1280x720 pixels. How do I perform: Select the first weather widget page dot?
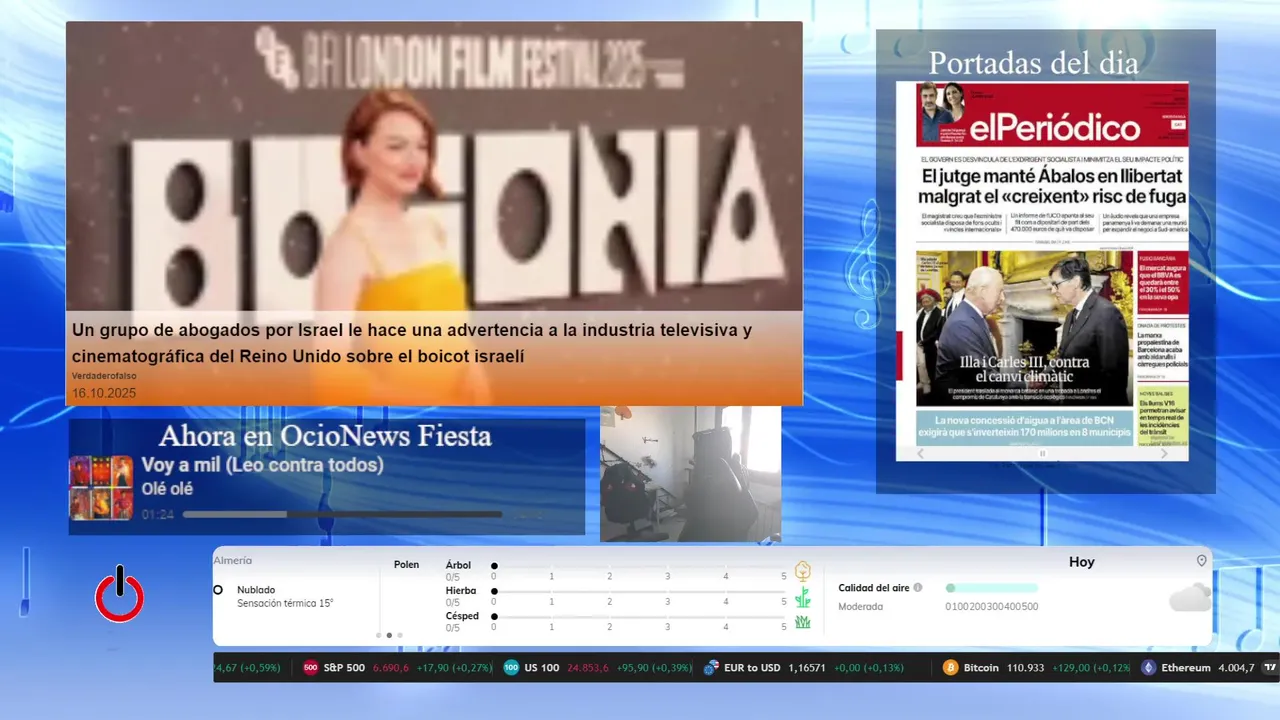tap(378, 635)
